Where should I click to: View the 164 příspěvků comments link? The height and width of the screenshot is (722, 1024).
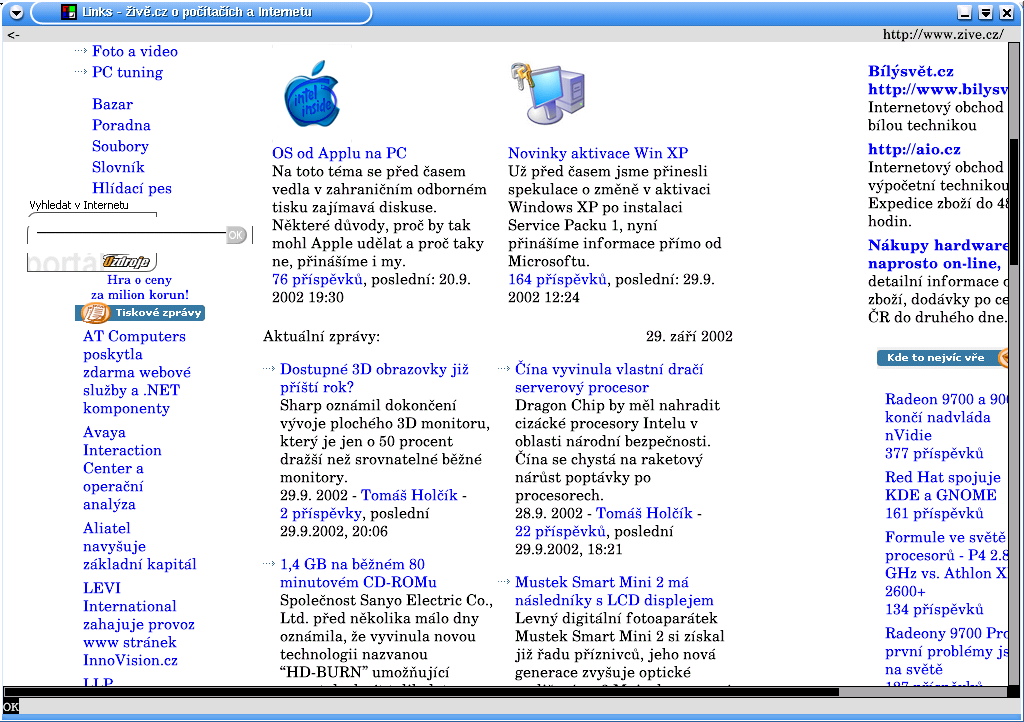coord(558,279)
